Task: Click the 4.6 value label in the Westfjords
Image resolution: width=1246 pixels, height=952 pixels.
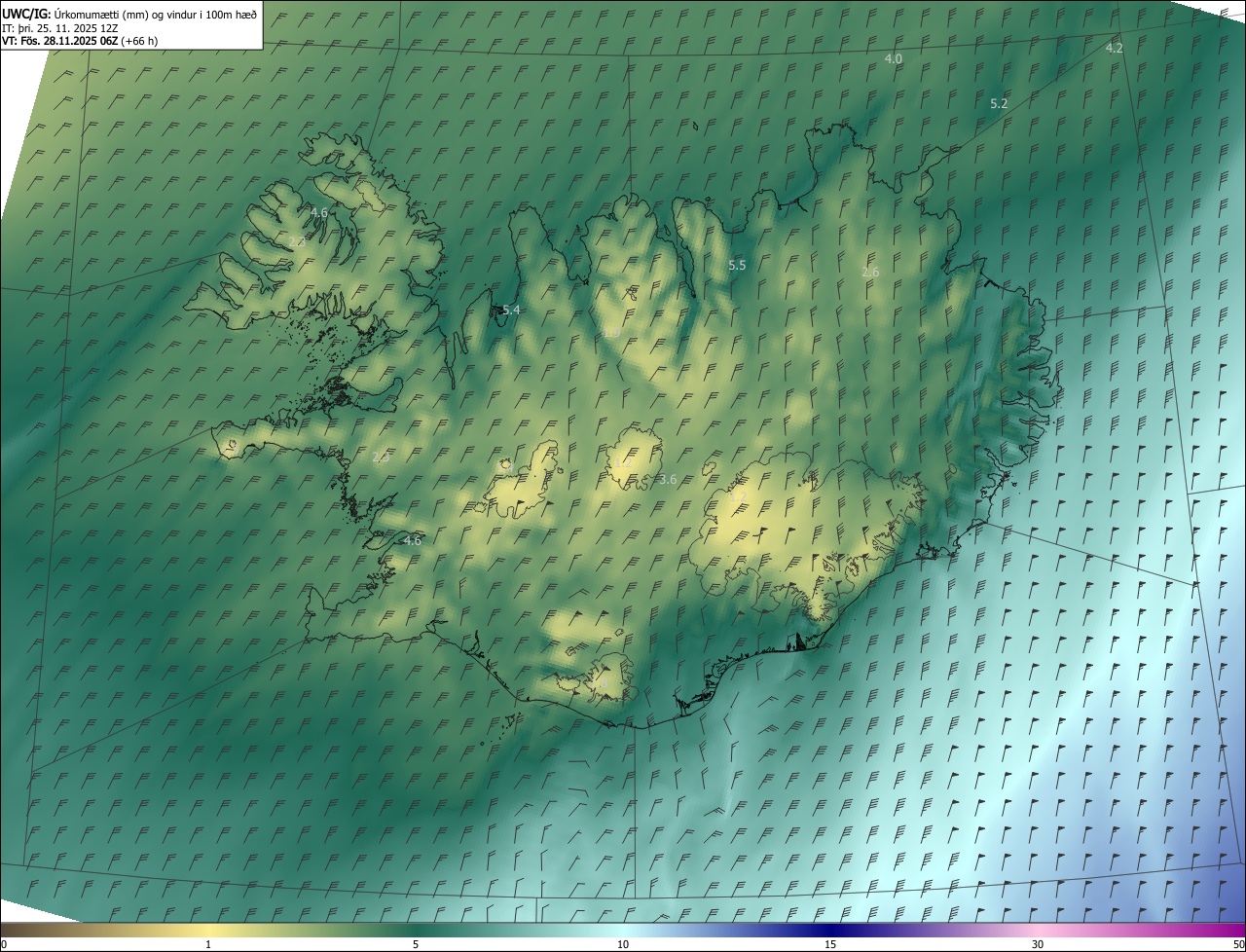Action: click(318, 212)
